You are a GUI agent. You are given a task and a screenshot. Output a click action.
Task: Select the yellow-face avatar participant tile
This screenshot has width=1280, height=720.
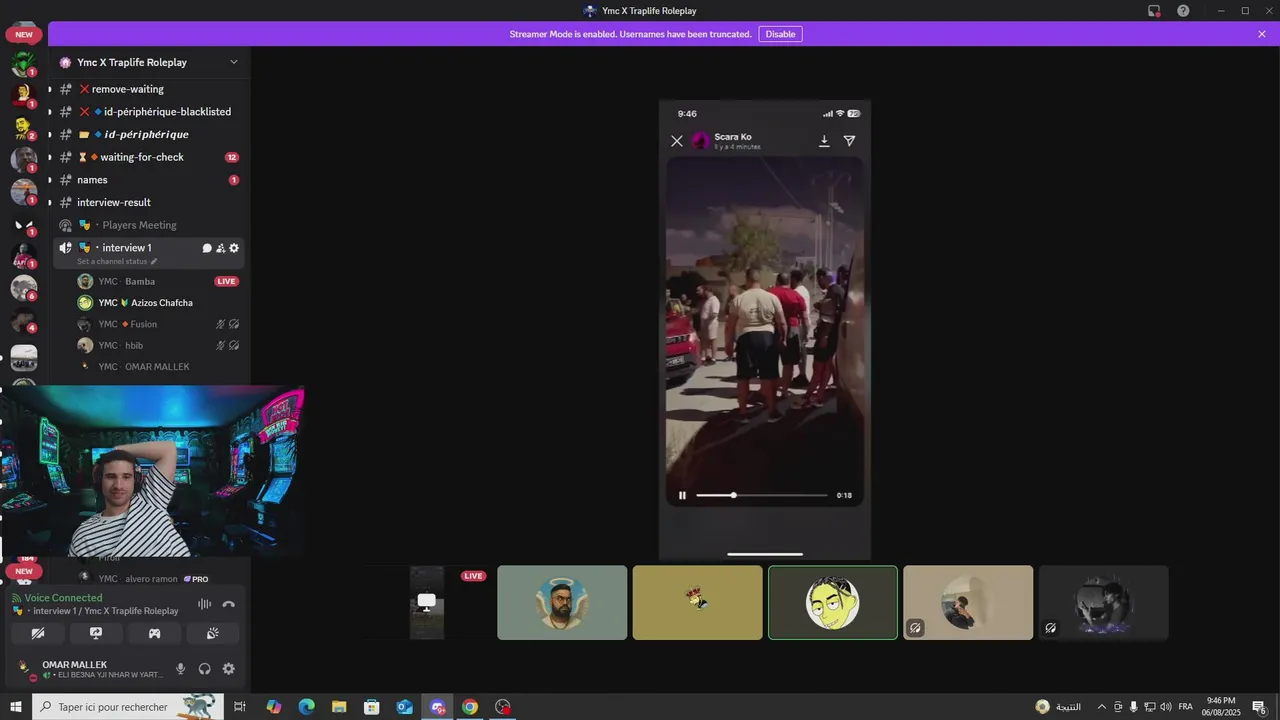pyautogui.click(x=833, y=603)
